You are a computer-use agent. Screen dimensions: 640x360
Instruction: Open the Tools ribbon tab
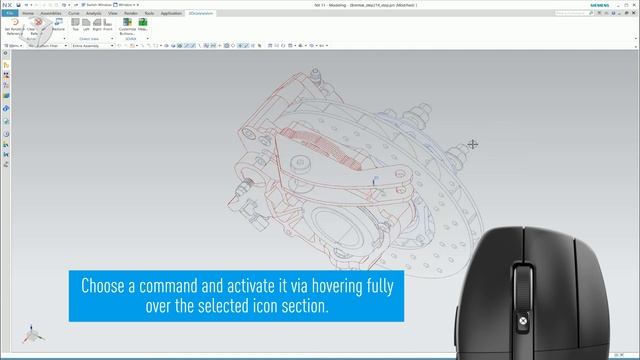tap(149, 13)
